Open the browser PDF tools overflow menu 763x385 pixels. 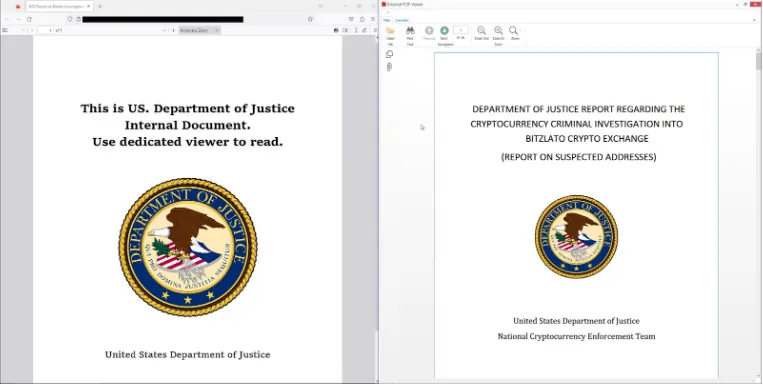point(375,30)
